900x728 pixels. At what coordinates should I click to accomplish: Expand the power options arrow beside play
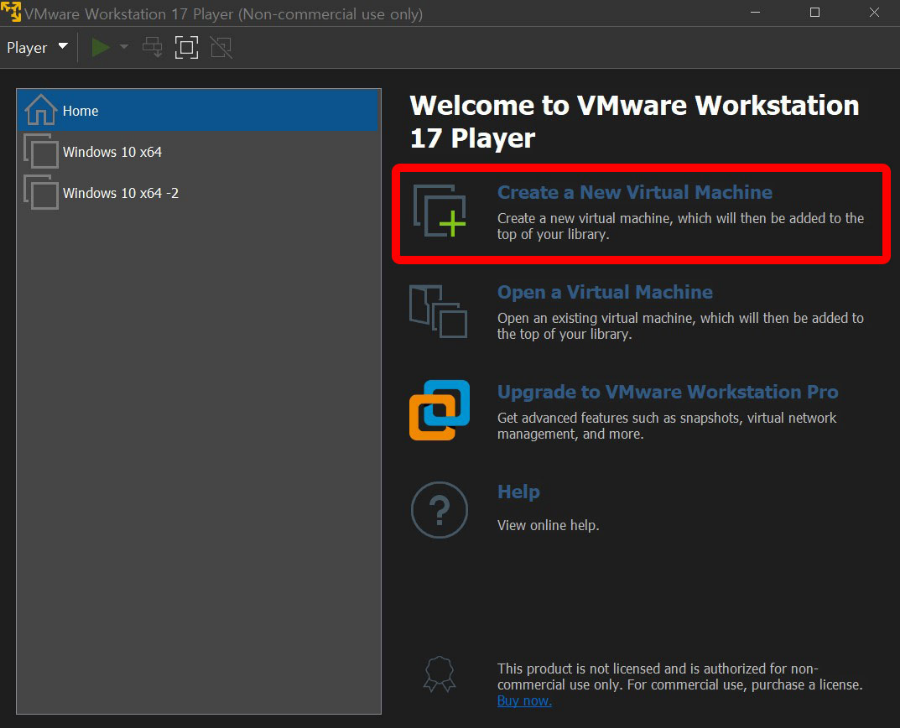point(123,47)
